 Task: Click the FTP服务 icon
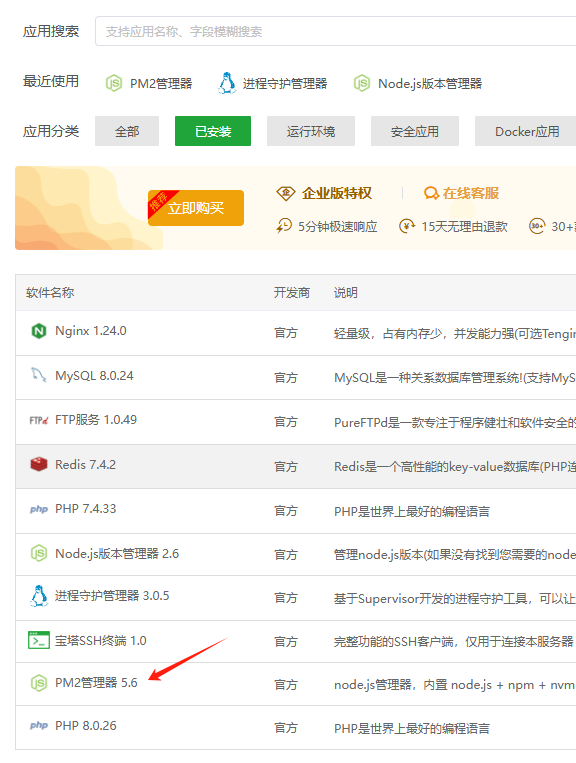click(x=39, y=420)
